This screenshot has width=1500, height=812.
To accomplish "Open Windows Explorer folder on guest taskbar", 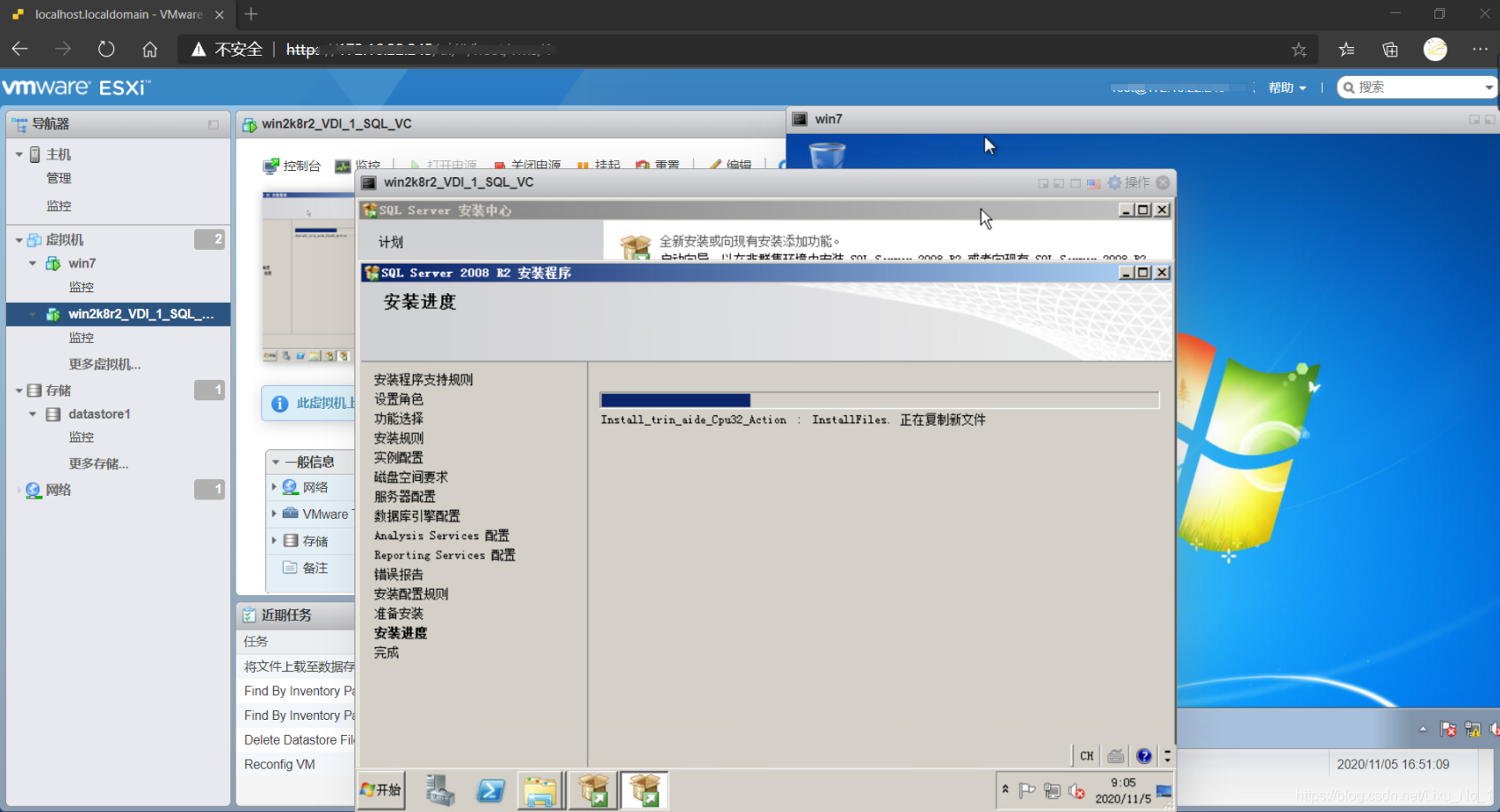I will tap(540, 790).
